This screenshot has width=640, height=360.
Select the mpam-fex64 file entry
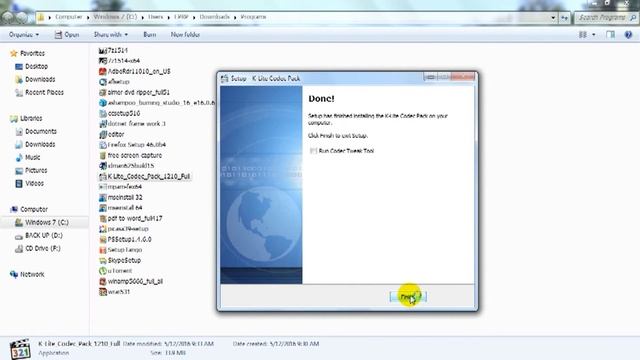pos(120,187)
